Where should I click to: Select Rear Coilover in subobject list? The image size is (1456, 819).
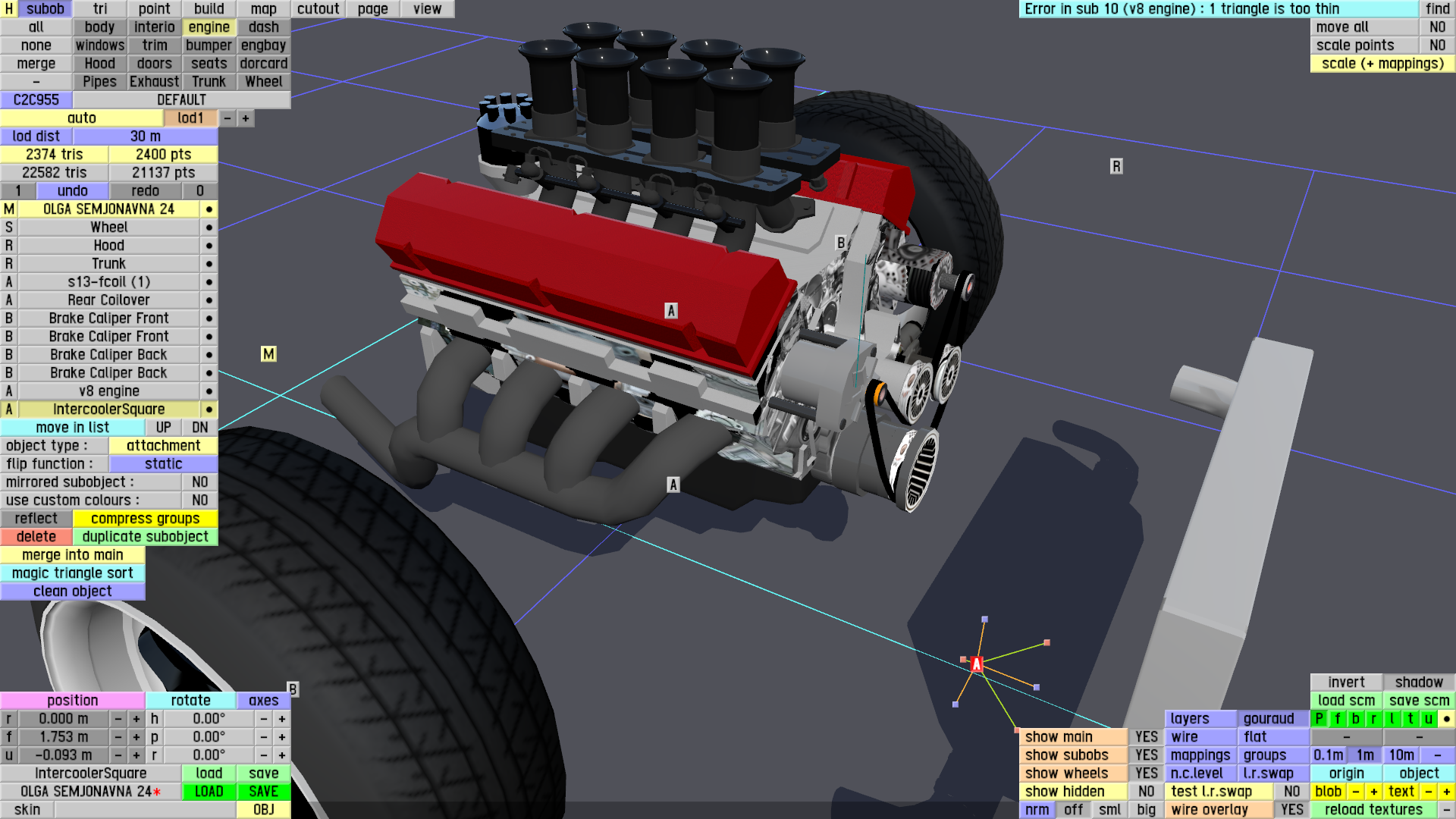[x=108, y=300]
